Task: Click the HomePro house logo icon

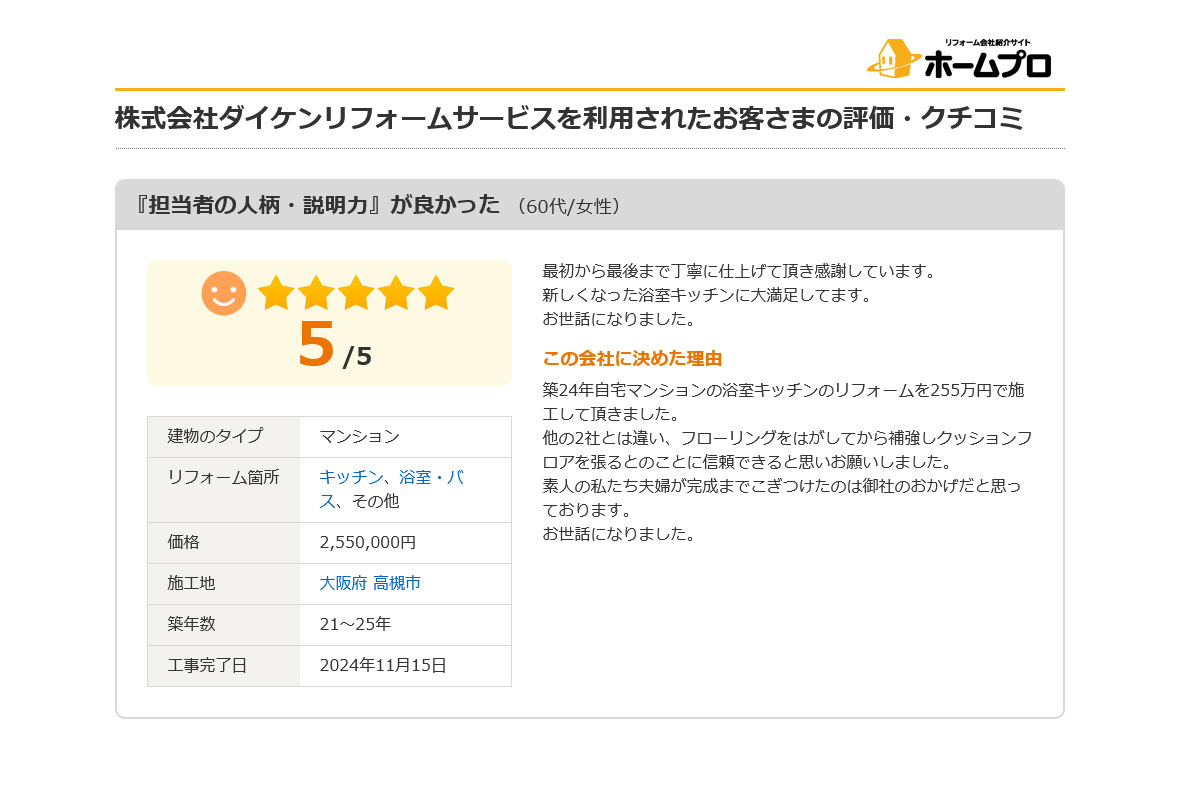Action: (893, 59)
